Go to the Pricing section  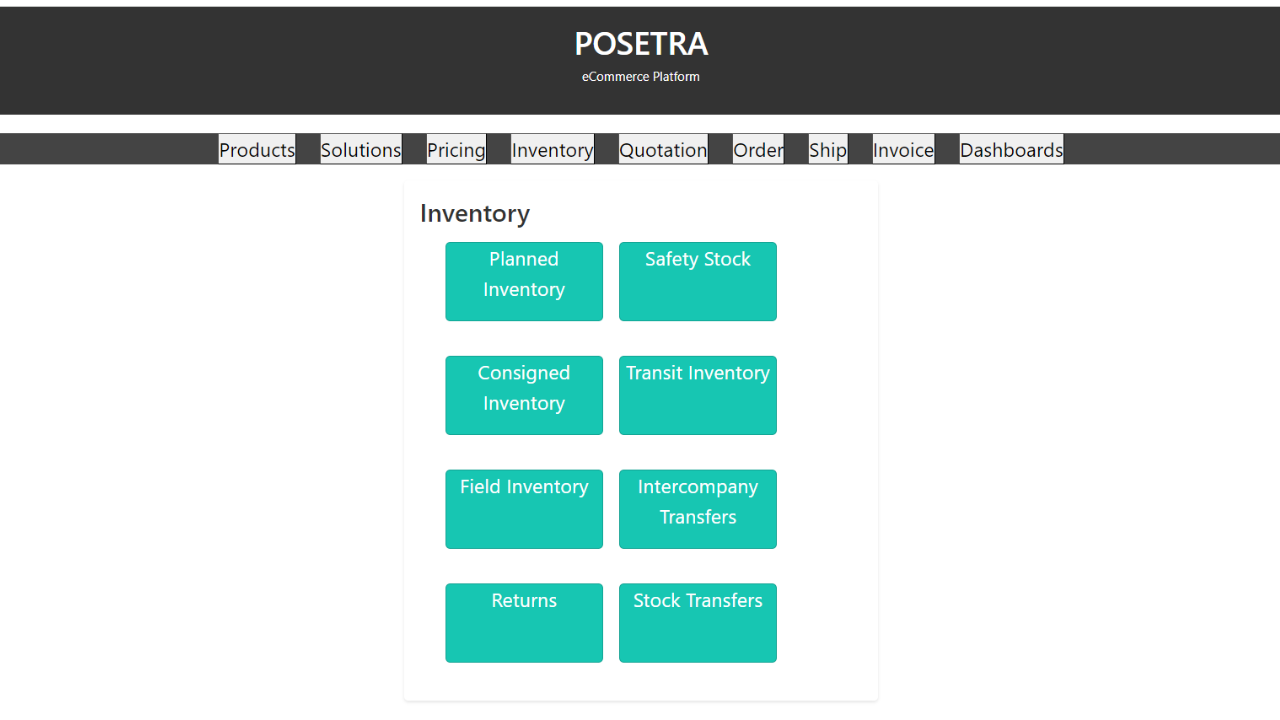[x=456, y=149]
